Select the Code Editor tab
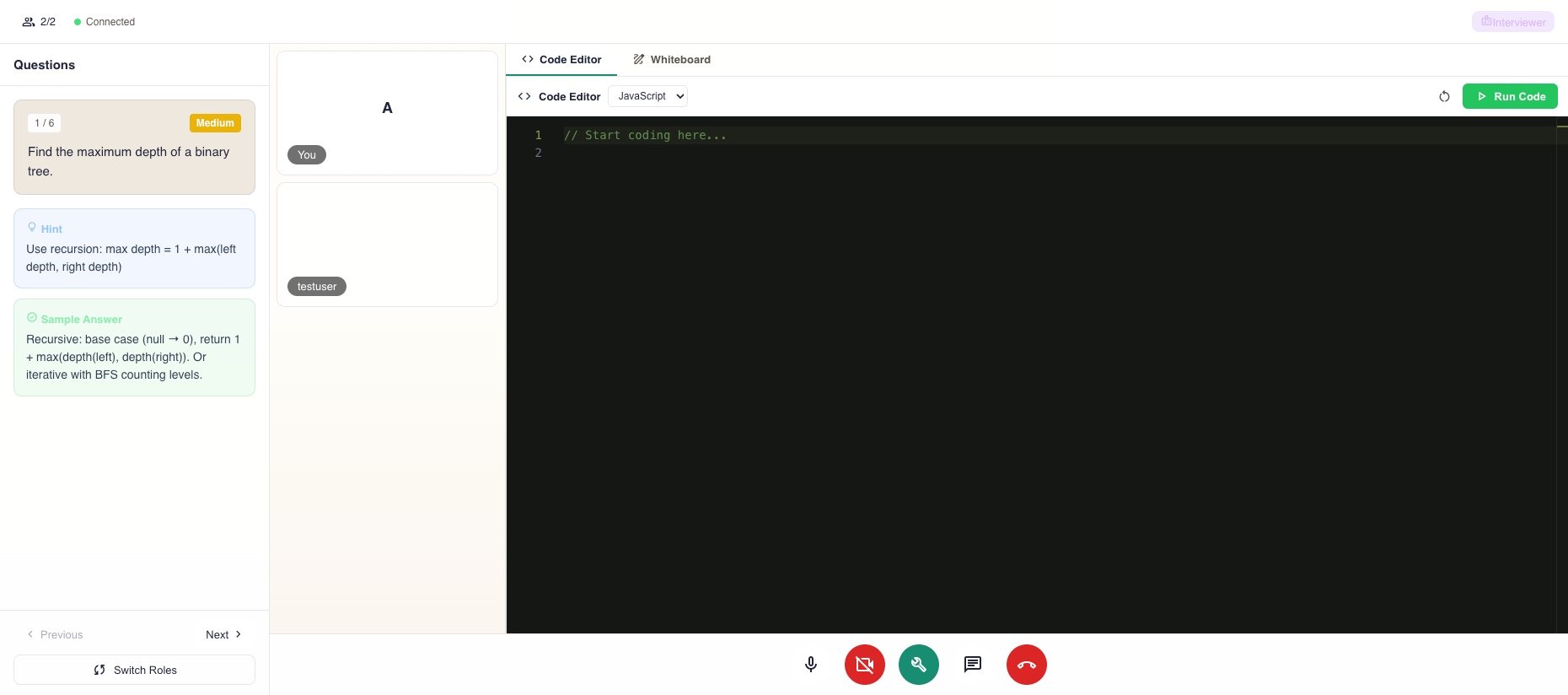The height and width of the screenshot is (695, 1568). click(x=561, y=60)
